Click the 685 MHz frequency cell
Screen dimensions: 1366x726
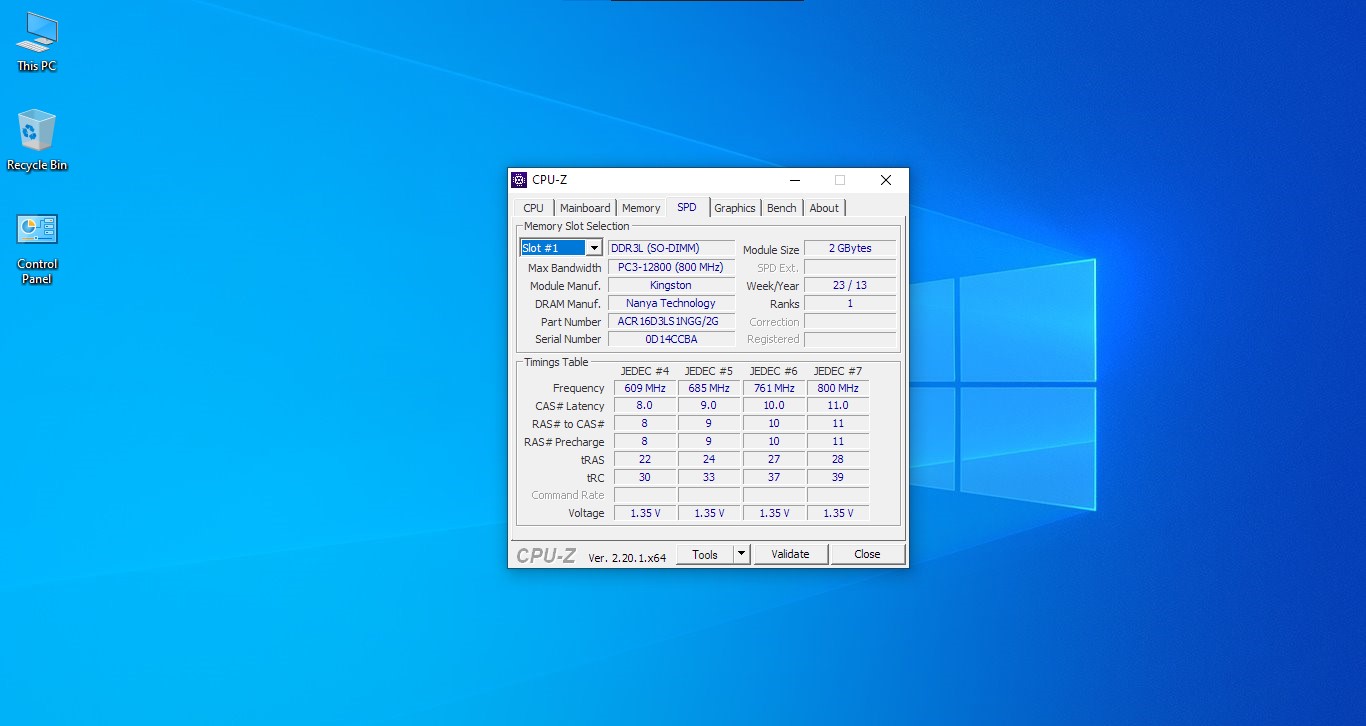[709, 388]
